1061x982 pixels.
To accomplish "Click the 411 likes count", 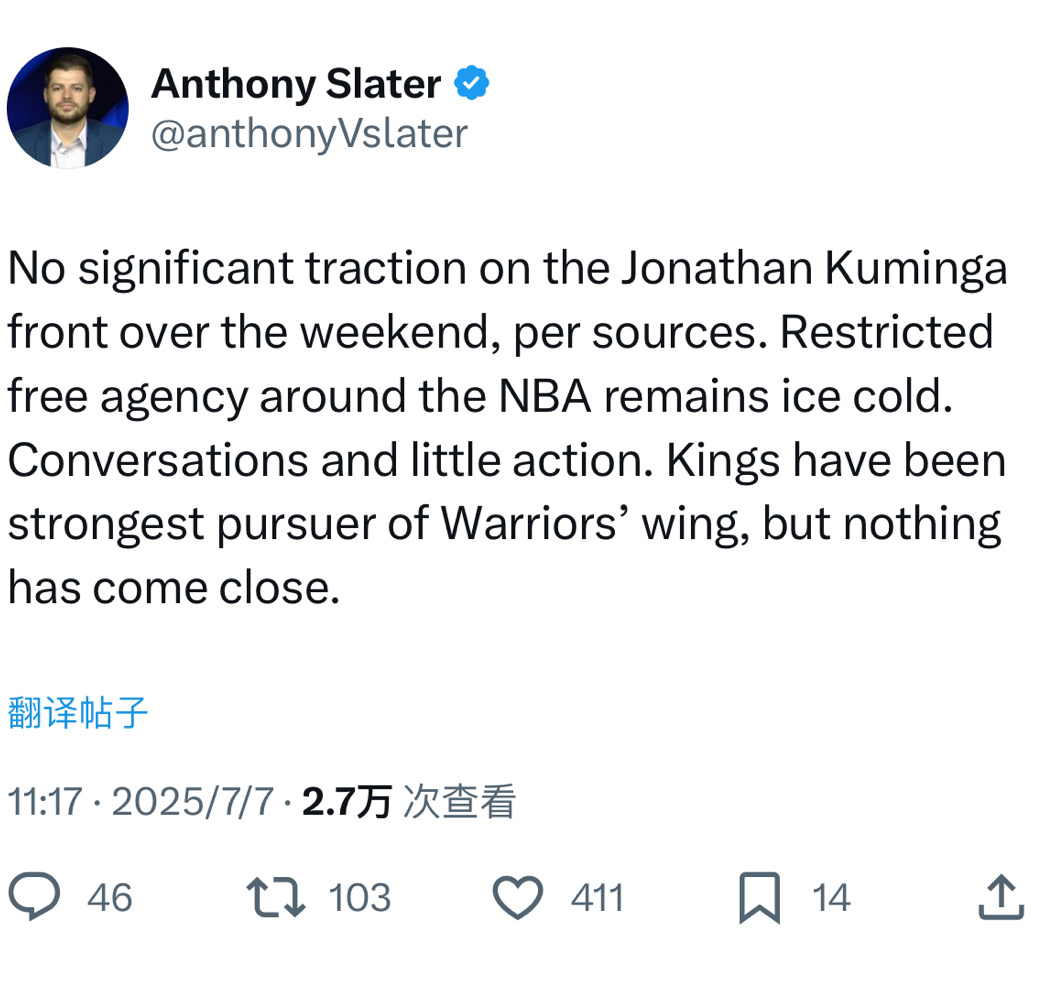I will [x=597, y=898].
